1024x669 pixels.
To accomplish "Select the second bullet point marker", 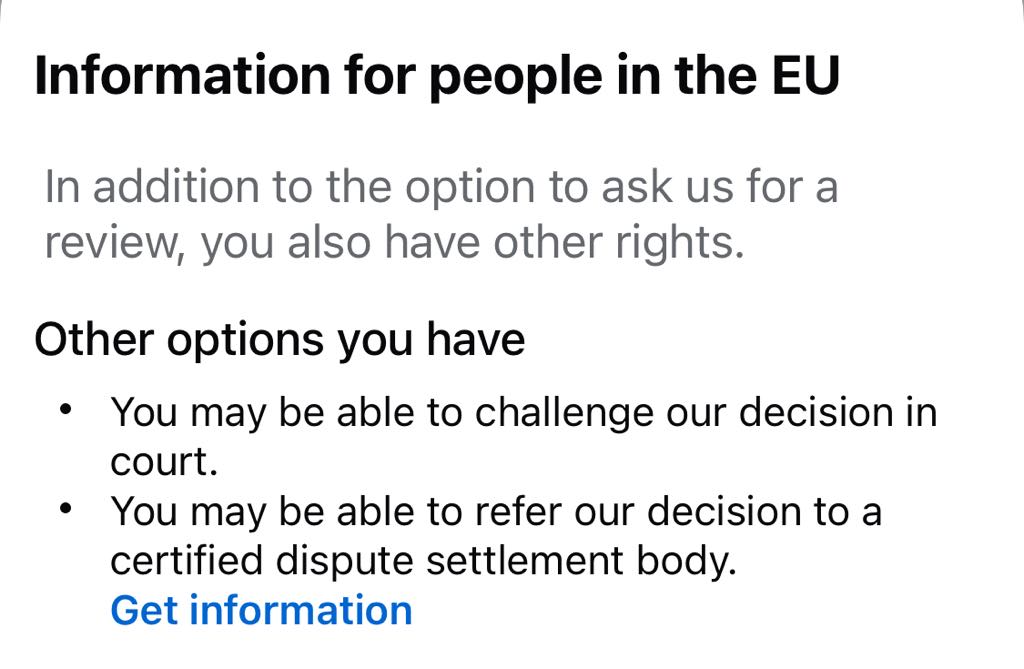I will [x=66, y=509].
